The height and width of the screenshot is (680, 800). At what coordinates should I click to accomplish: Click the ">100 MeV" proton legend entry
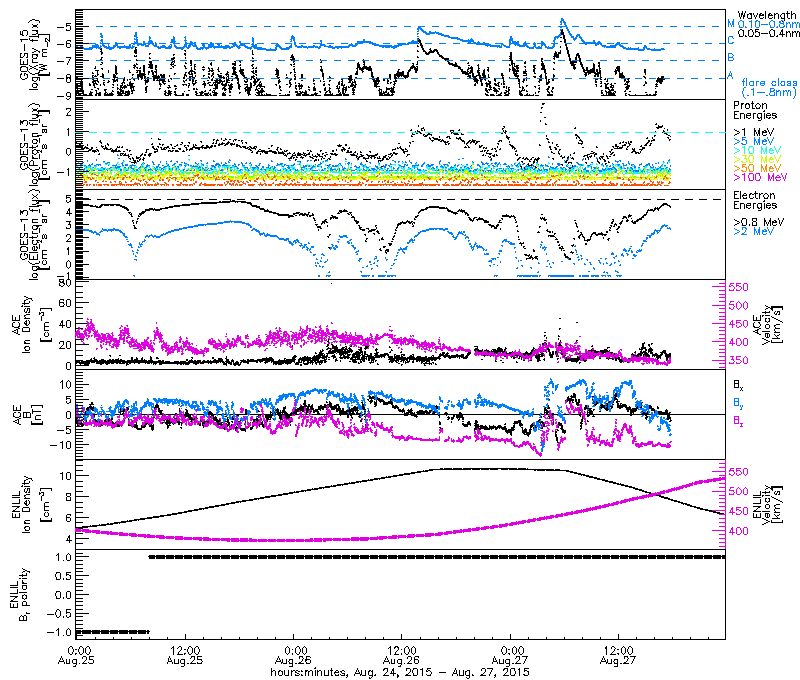tap(760, 177)
